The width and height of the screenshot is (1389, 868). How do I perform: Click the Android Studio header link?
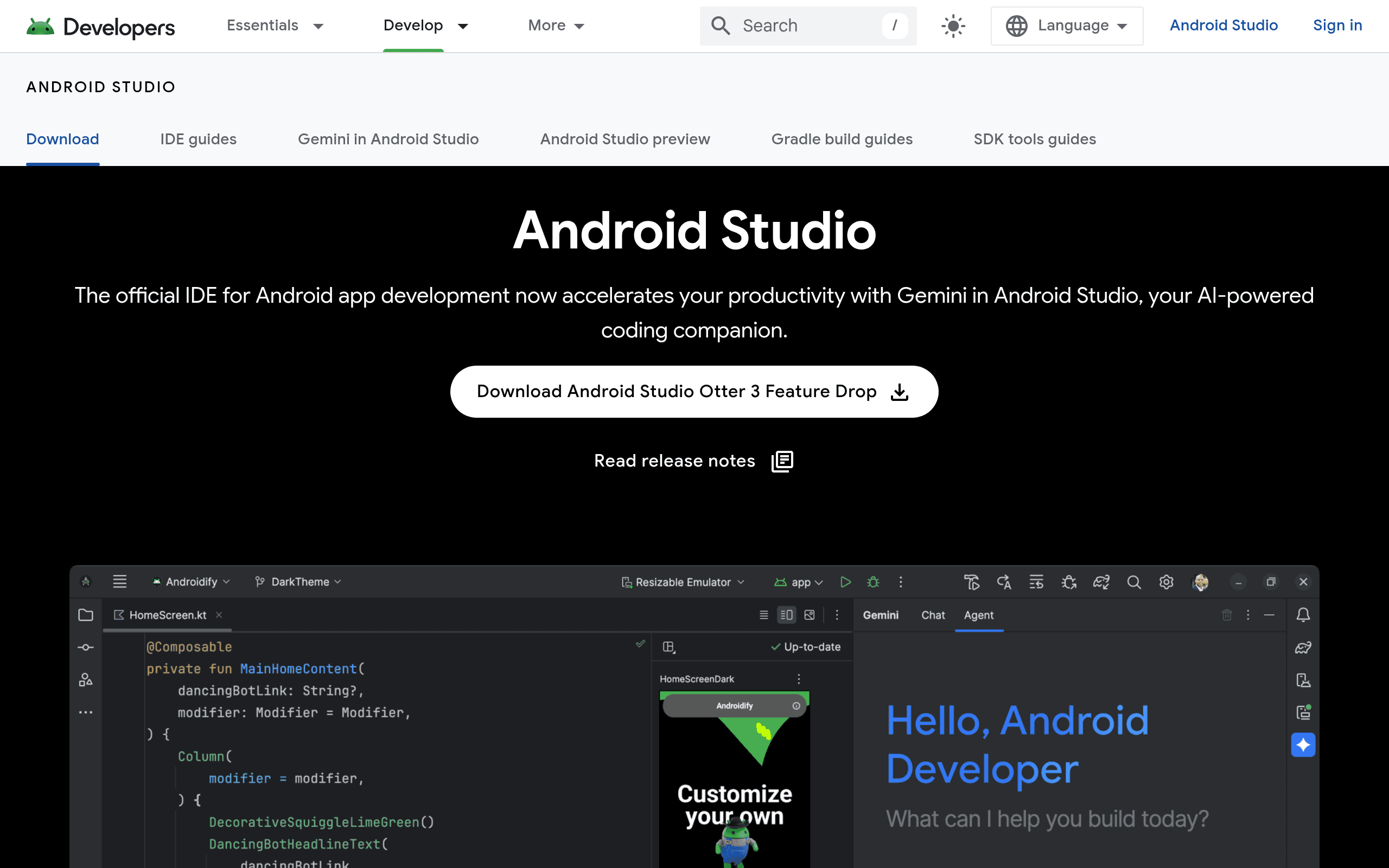coord(1224,25)
